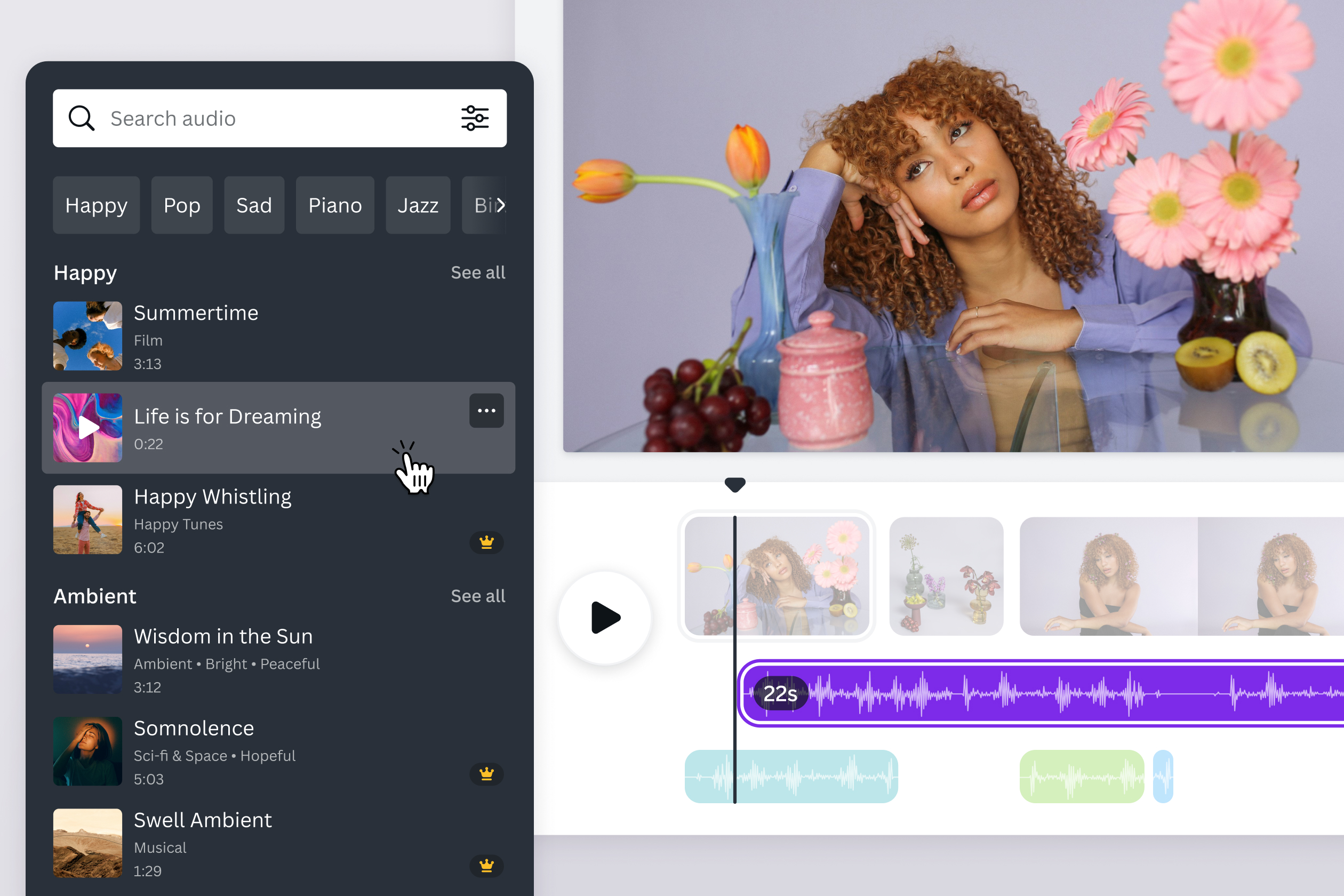This screenshot has height=896, width=1344.
Task: Click 'See all' under Happy section
Action: (478, 272)
